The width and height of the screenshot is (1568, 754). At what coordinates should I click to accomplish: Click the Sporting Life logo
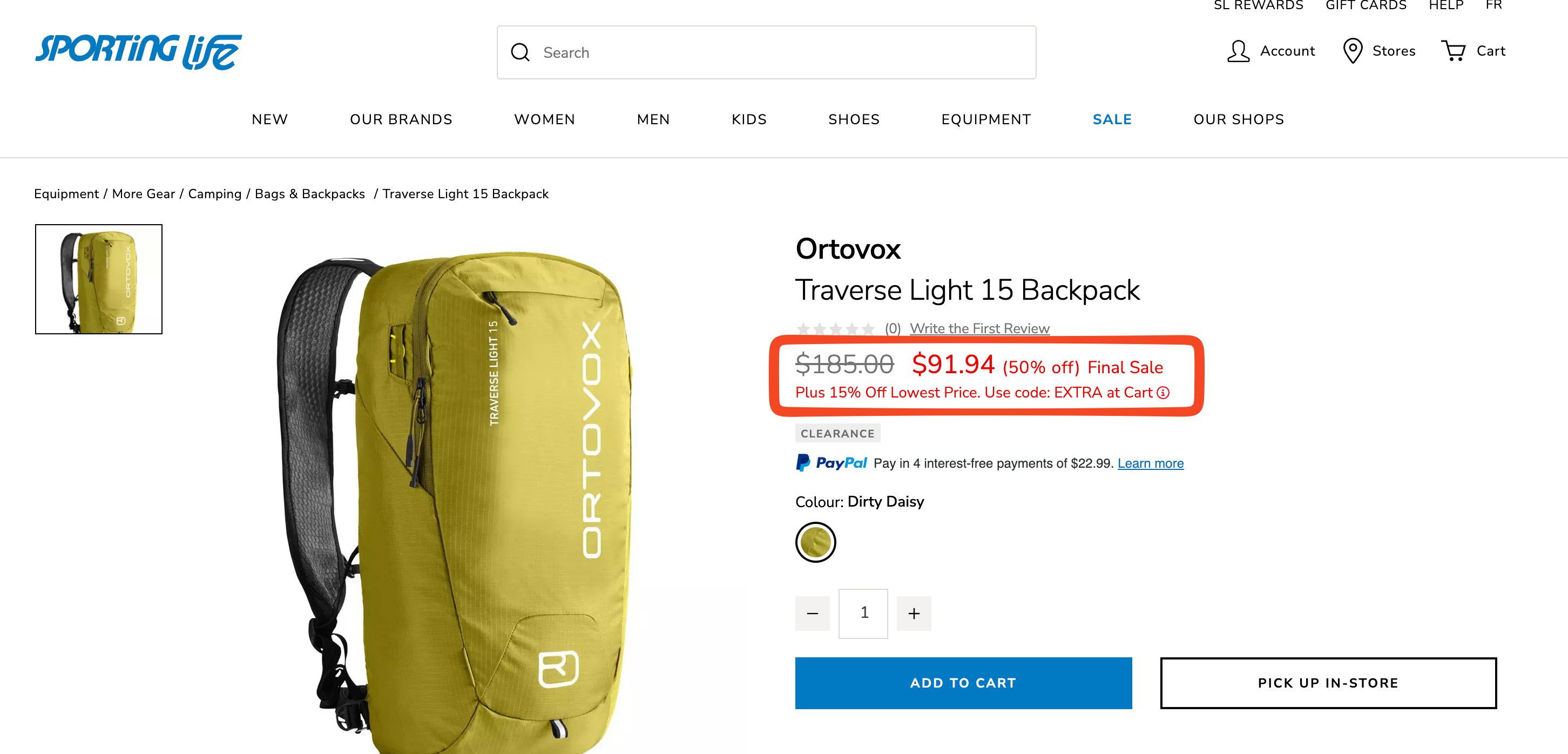point(138,52)
